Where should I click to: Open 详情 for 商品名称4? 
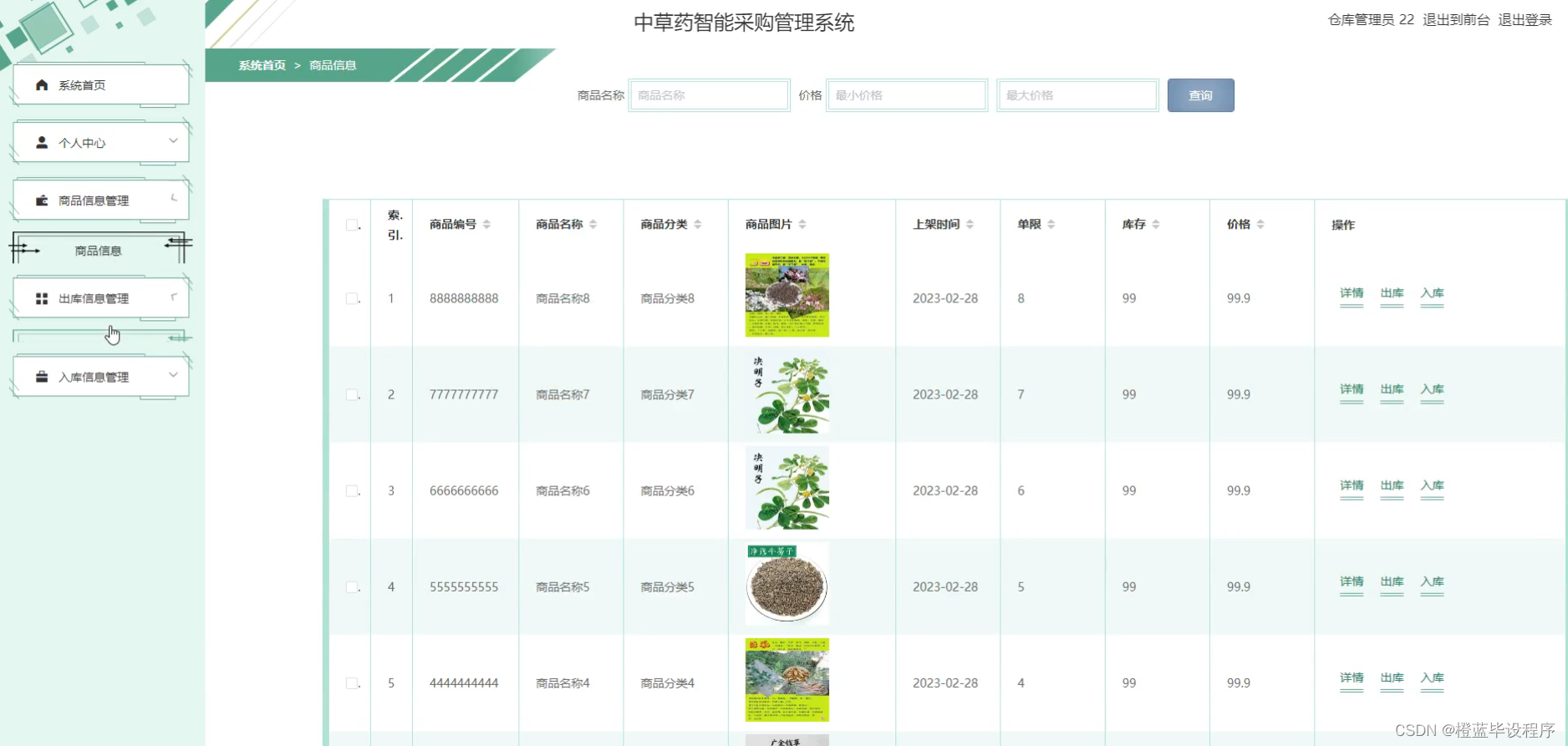(x=1352, y=677)
